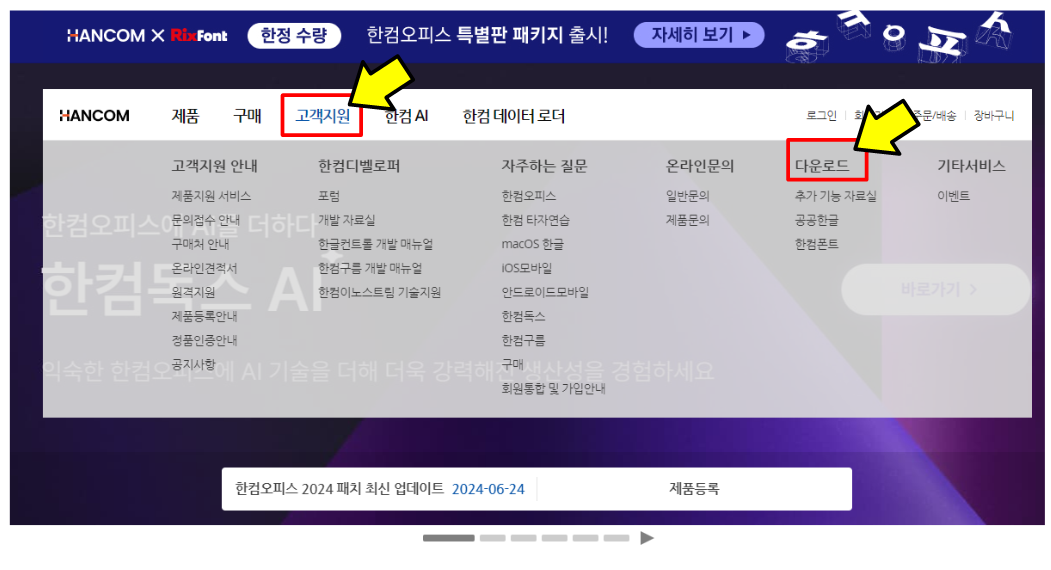Open 제품문의 link

pyautogui.click(x=688, y=220)
